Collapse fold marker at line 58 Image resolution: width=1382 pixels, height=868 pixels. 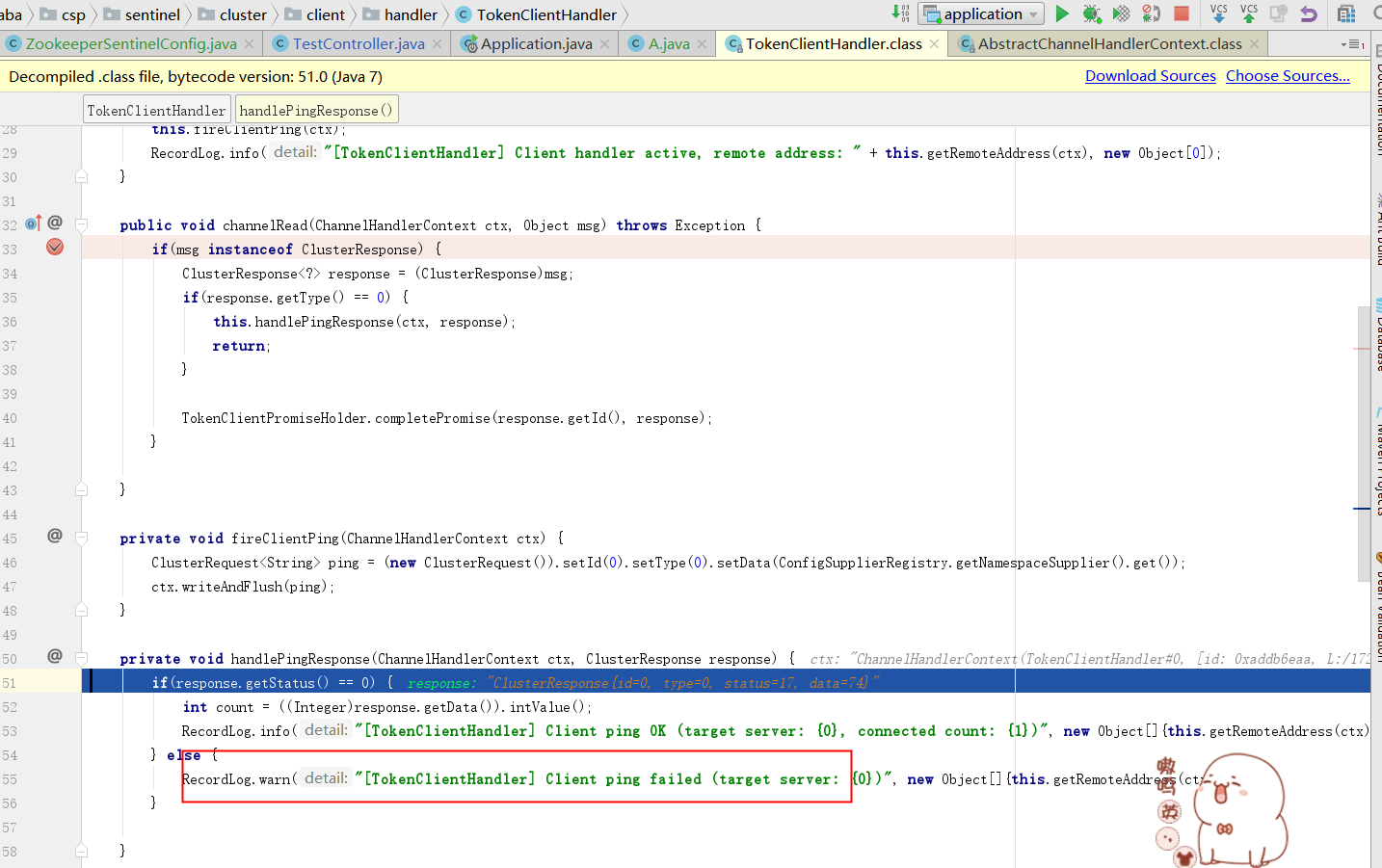click(81, 851)
